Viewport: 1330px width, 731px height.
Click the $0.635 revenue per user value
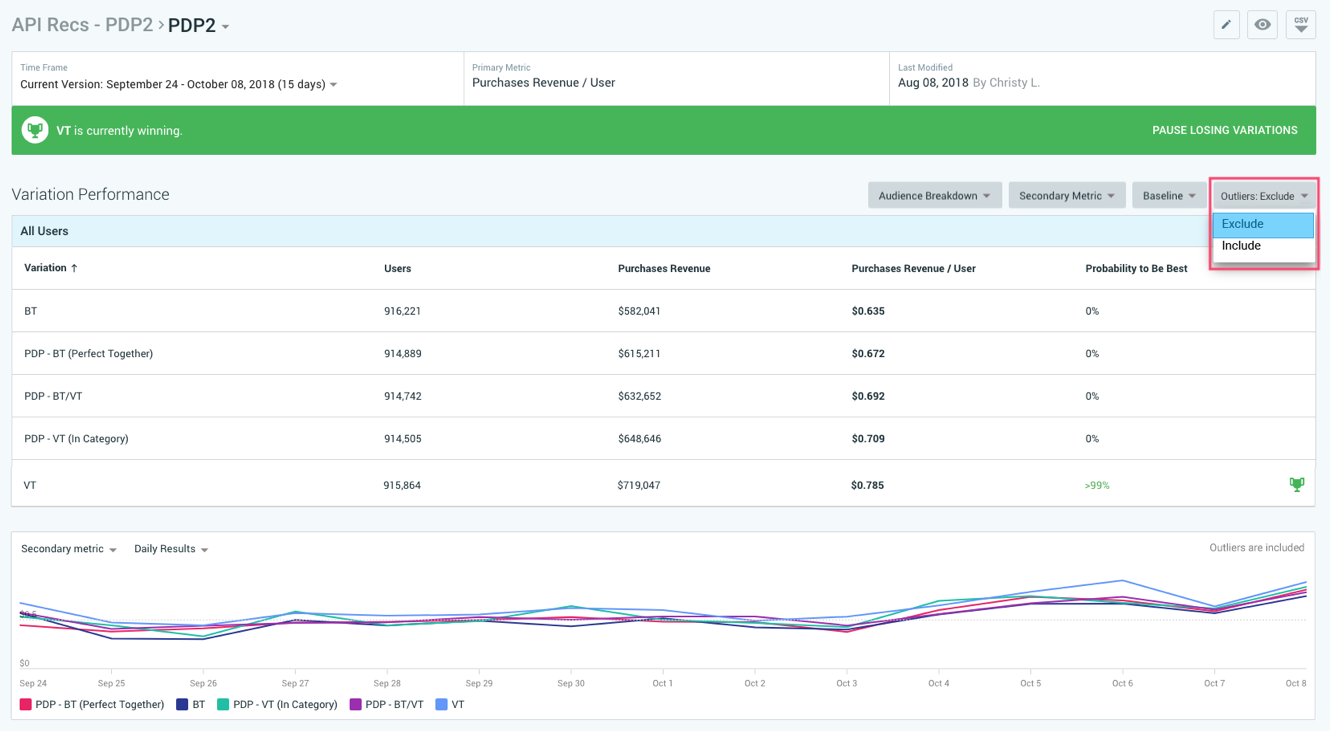(x=868, y=311)
